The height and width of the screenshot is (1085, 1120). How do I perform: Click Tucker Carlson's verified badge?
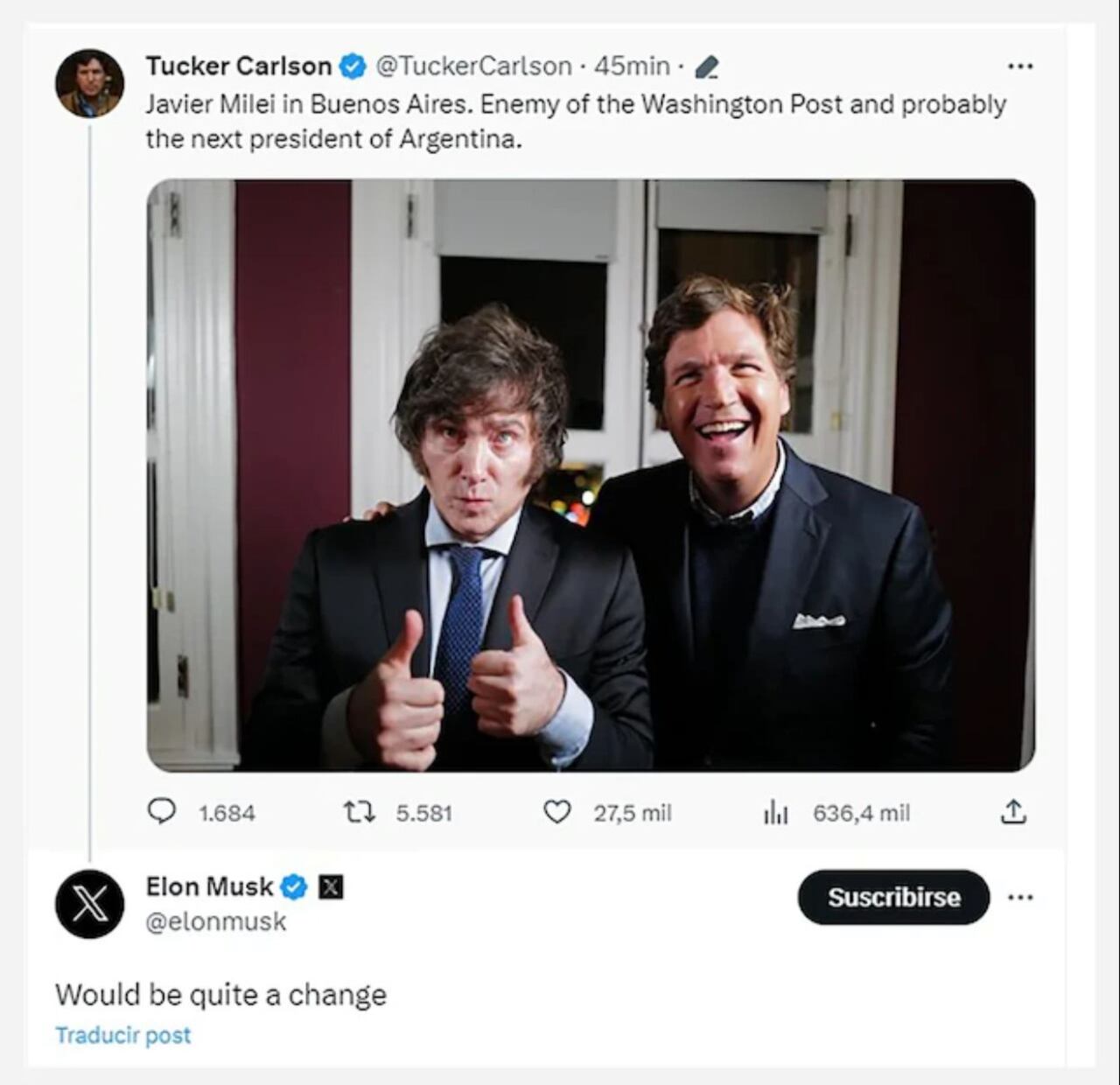click(353, 66)
